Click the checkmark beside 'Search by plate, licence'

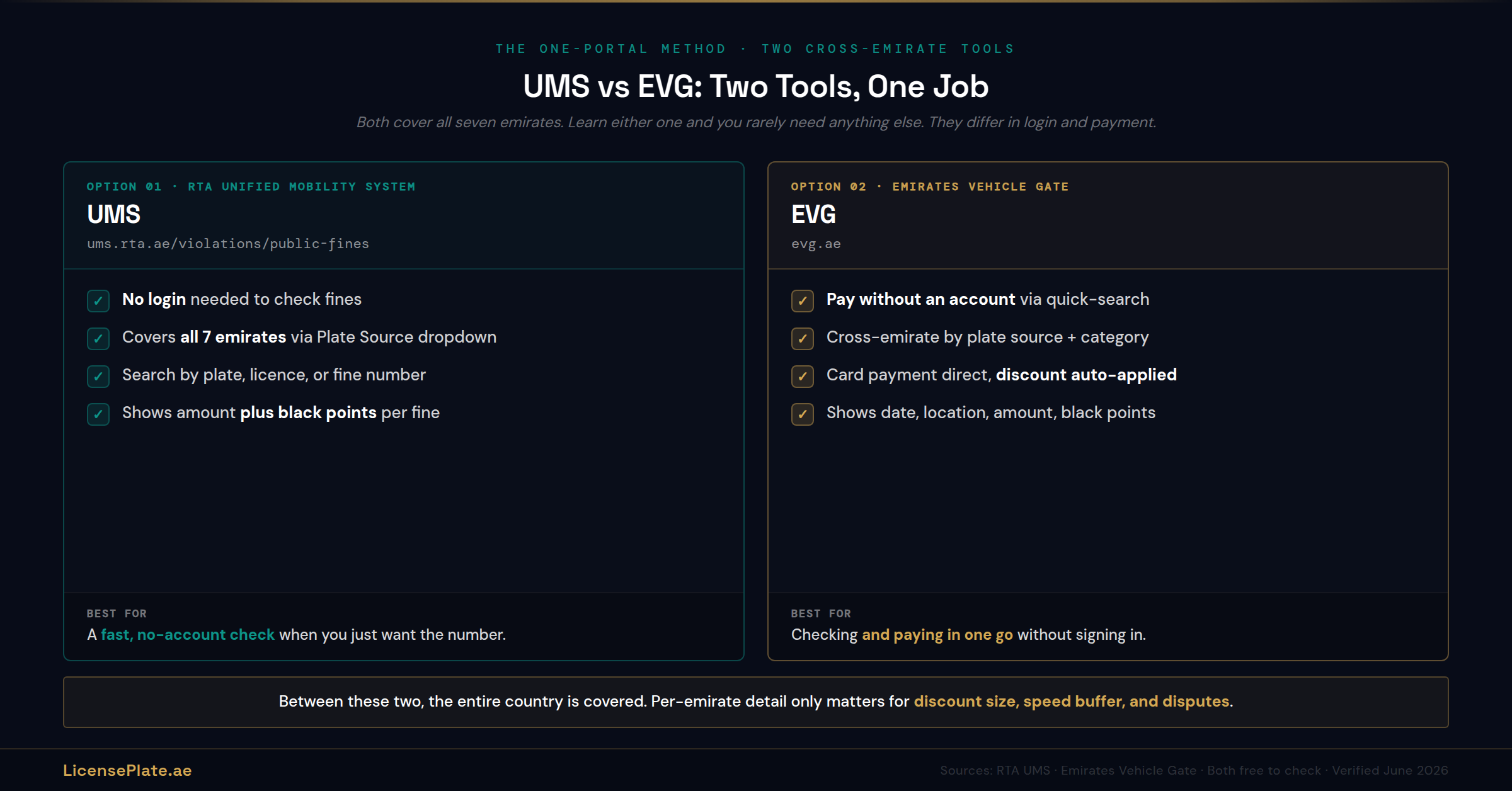pos(98,376)
